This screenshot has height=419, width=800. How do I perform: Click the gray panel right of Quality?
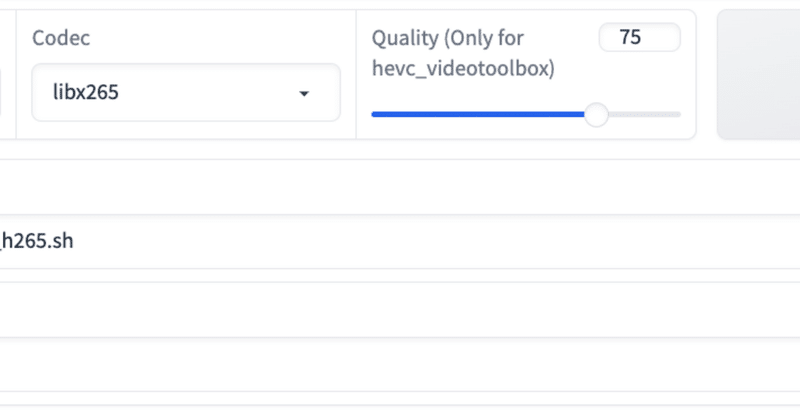tap(759, 74)
